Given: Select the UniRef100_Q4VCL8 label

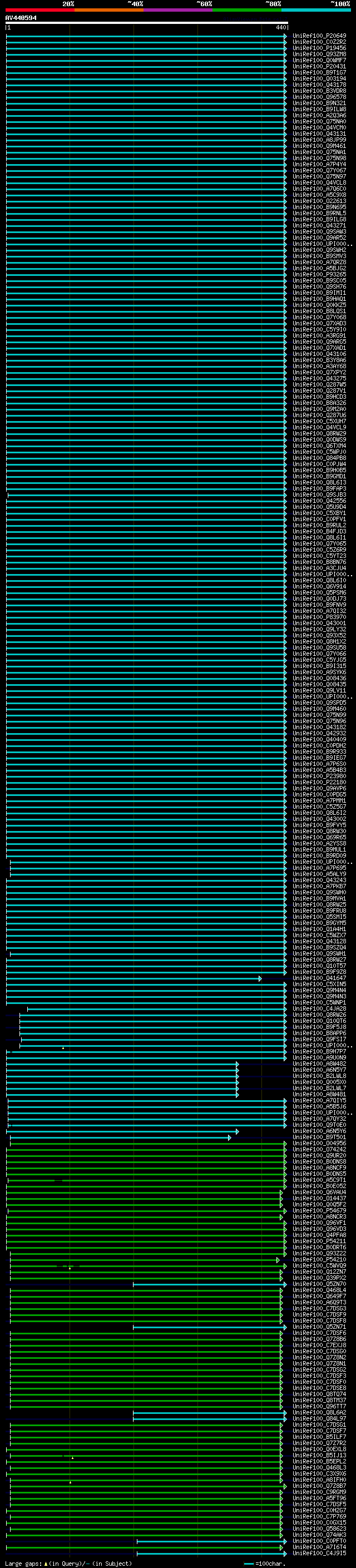Looking at the screenshot, I should [319, 182].
